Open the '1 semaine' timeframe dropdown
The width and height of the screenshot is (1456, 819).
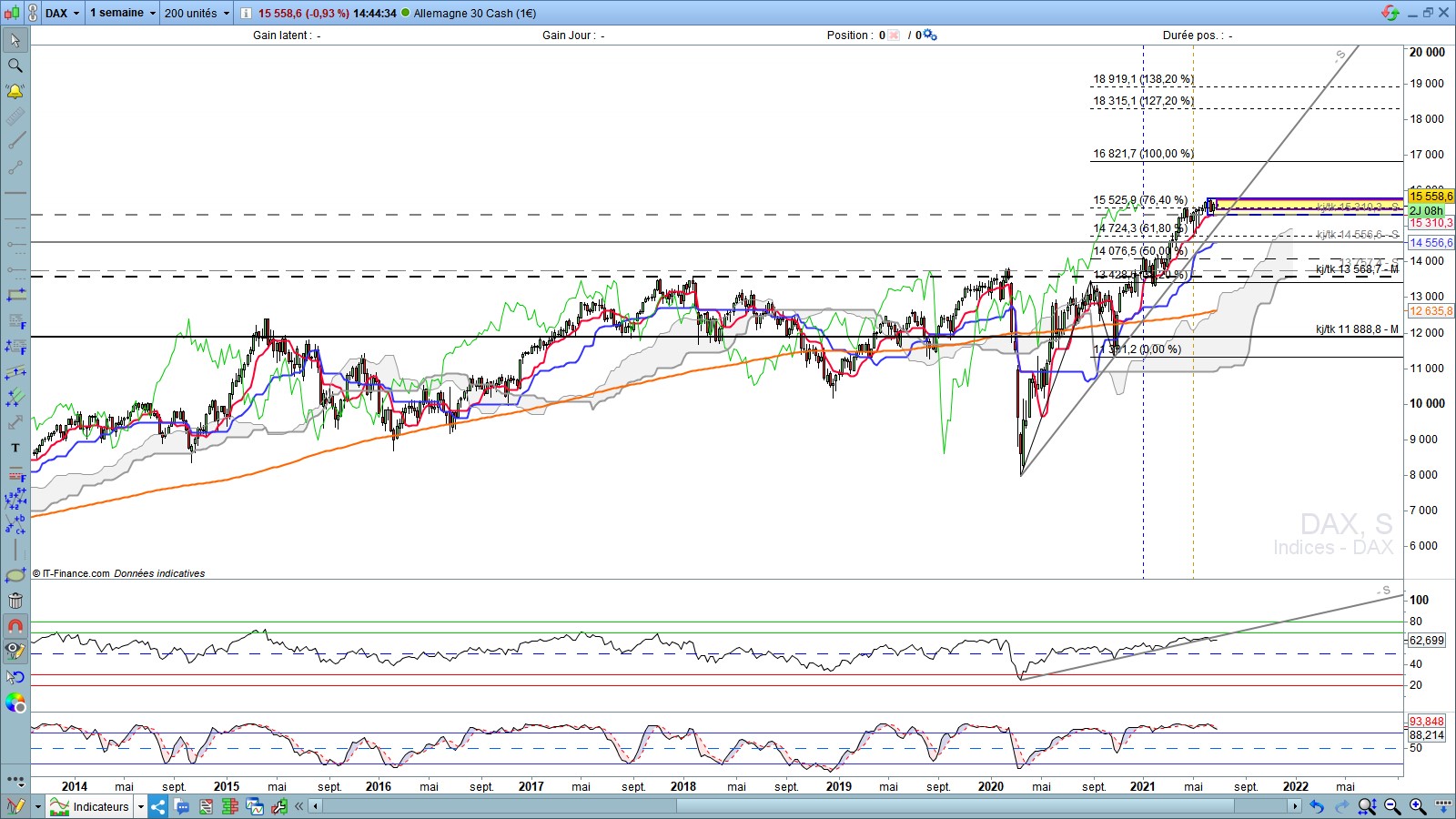pyautogui.click(x=123, y=13)
